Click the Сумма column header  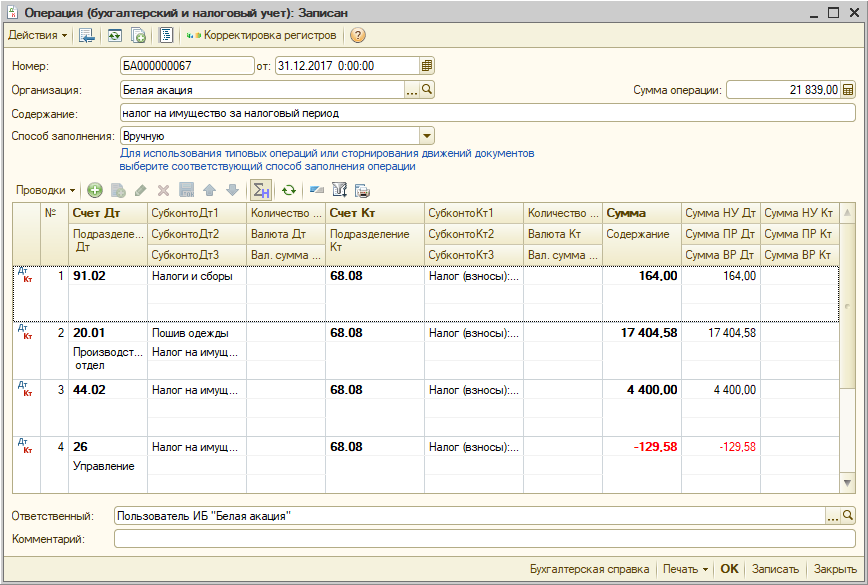642,213
